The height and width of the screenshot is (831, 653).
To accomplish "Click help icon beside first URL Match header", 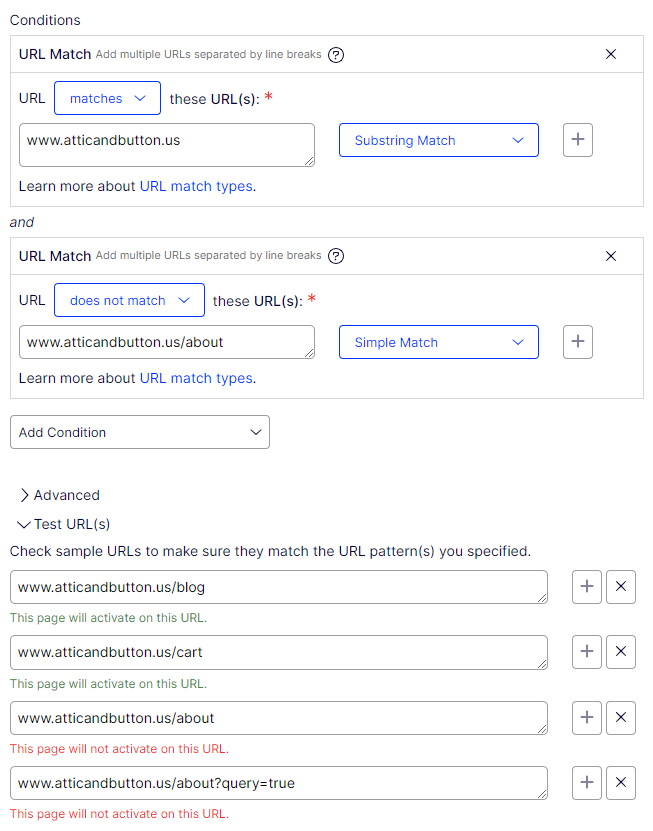I will pos(336,54).
